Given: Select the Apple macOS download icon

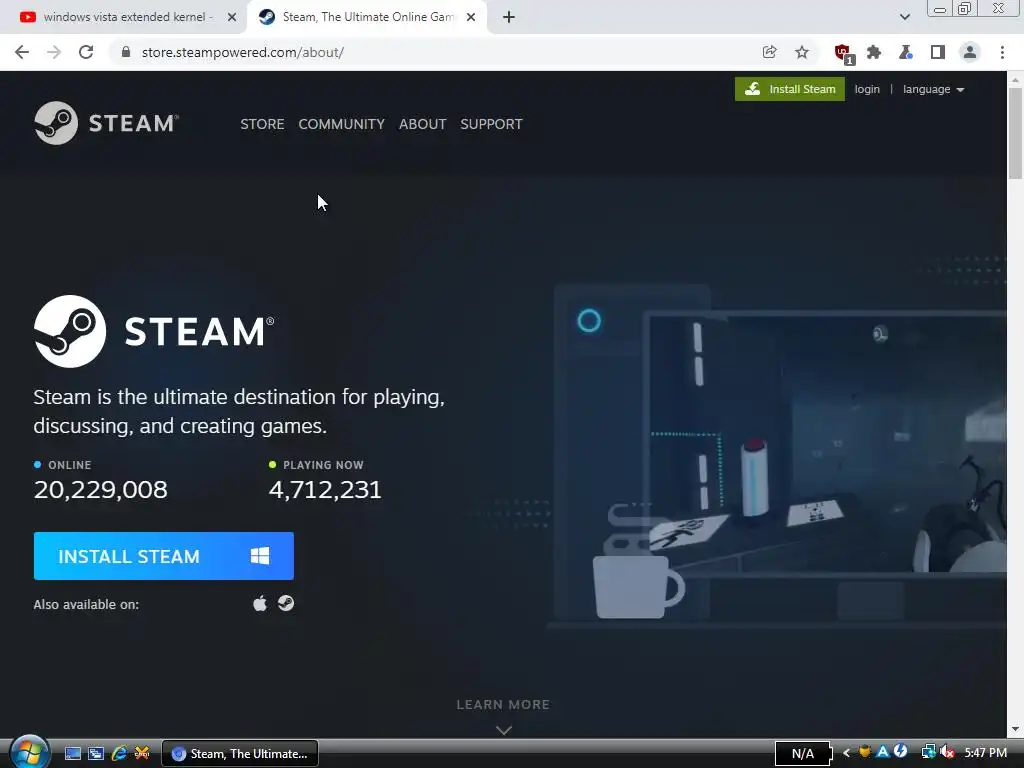Looking at the screenshot, I should tap(260, 603).
